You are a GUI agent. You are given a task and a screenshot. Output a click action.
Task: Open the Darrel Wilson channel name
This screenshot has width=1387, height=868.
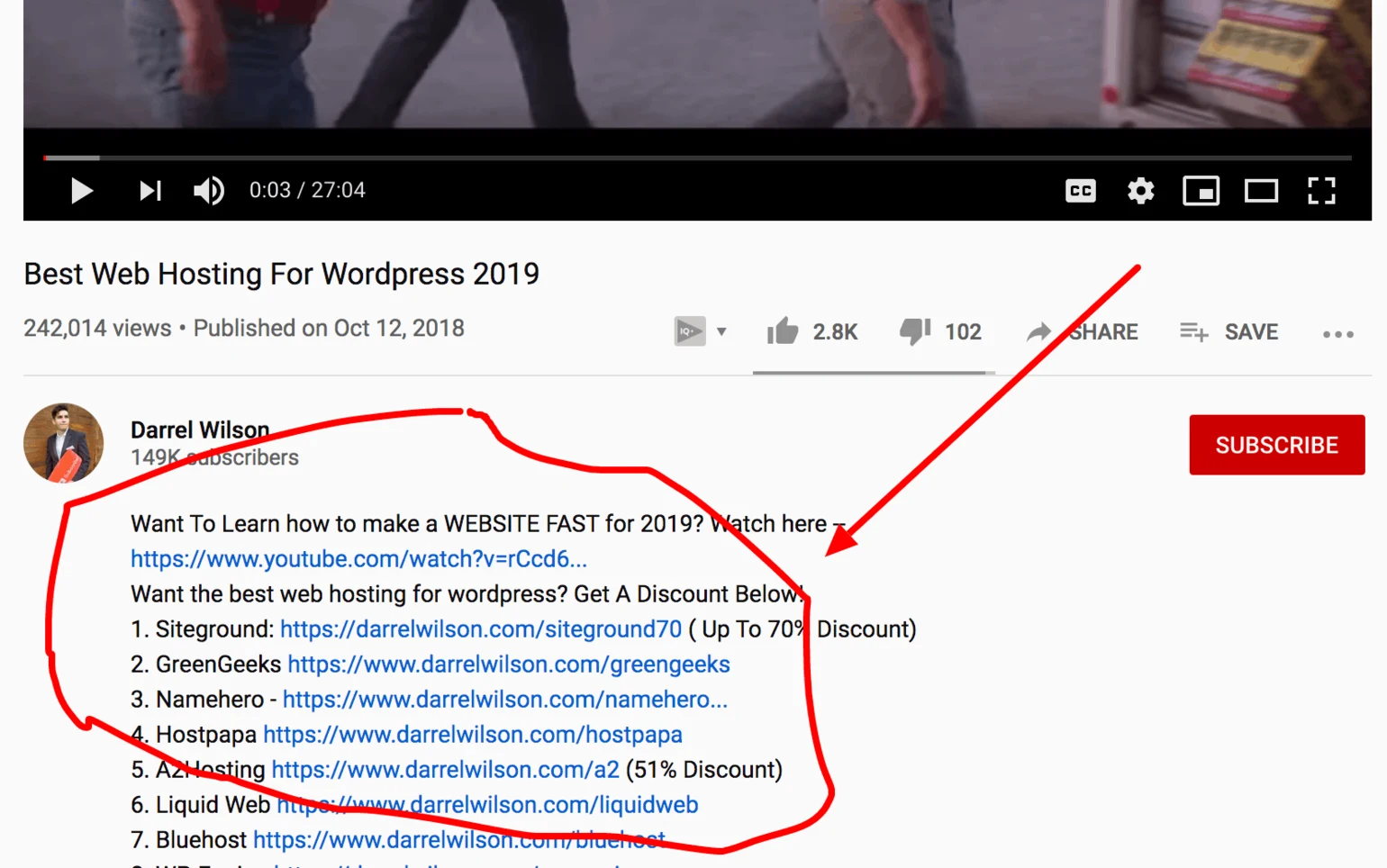[x=200, y=429]
